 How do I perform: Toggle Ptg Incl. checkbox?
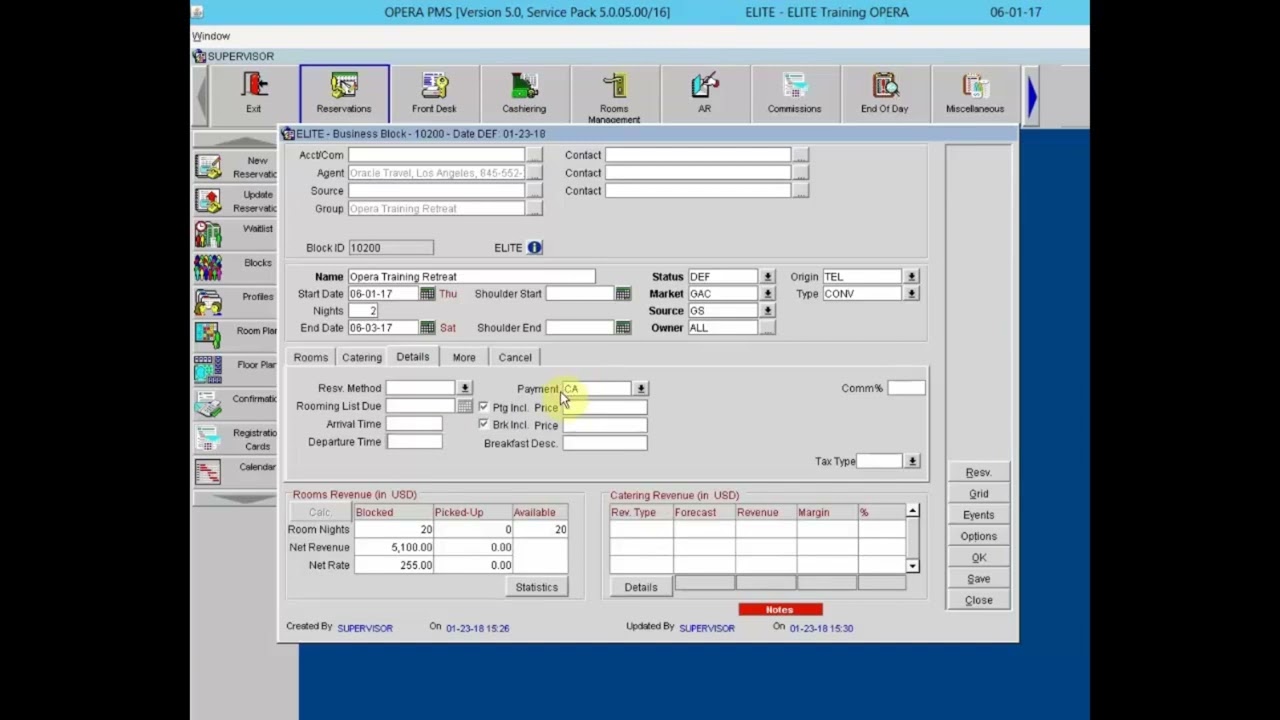click(484, 407)
